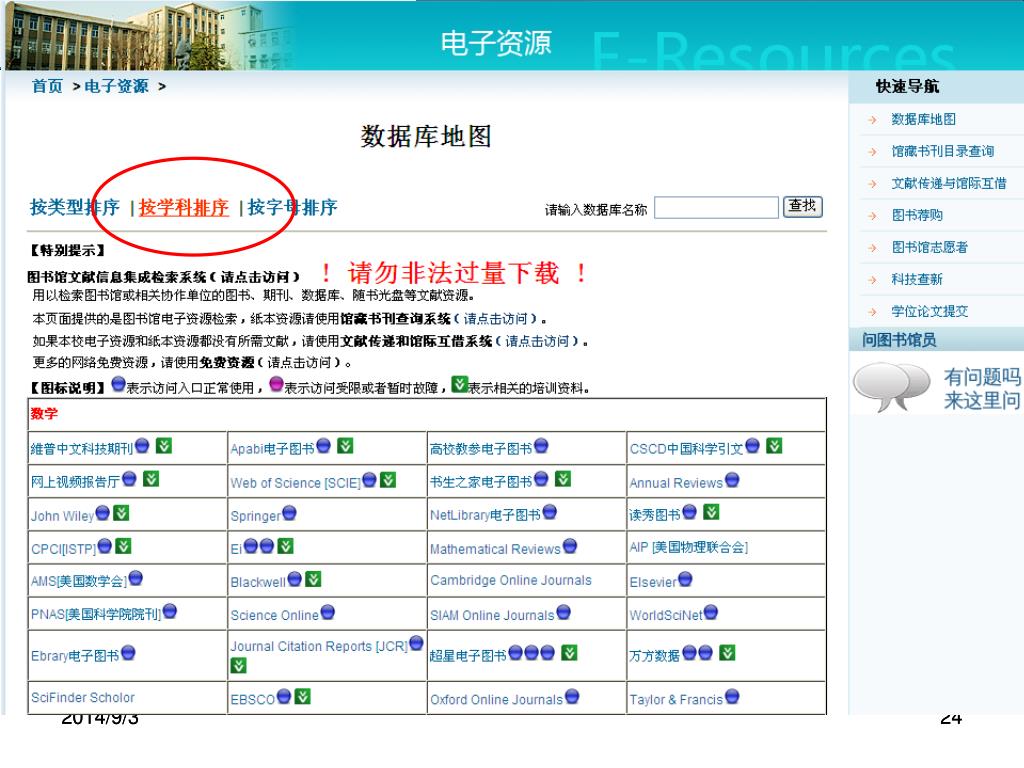Open 馆藏书刊目录查询 in quick navigation
The image size is (1024, 768).
click(942, 152)
